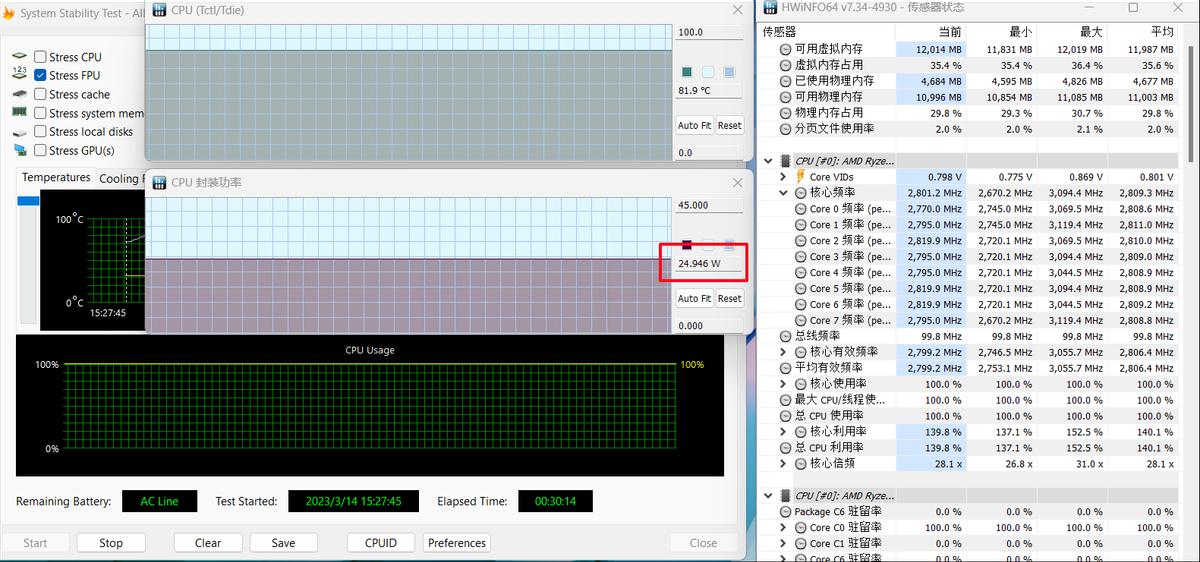Click the disk drive icon beside Stress local disks
This screenshot has height=562, width=1200.
[x=19, y=131]
